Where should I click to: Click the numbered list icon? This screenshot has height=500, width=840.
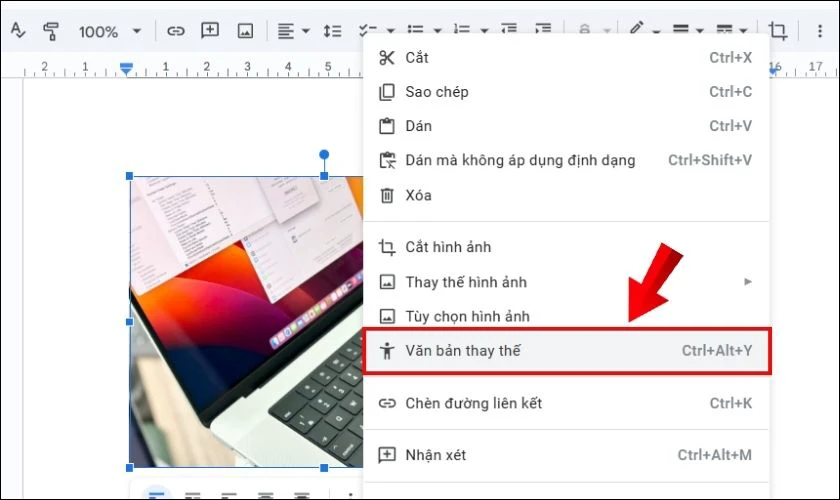click(x=462, y=29)
